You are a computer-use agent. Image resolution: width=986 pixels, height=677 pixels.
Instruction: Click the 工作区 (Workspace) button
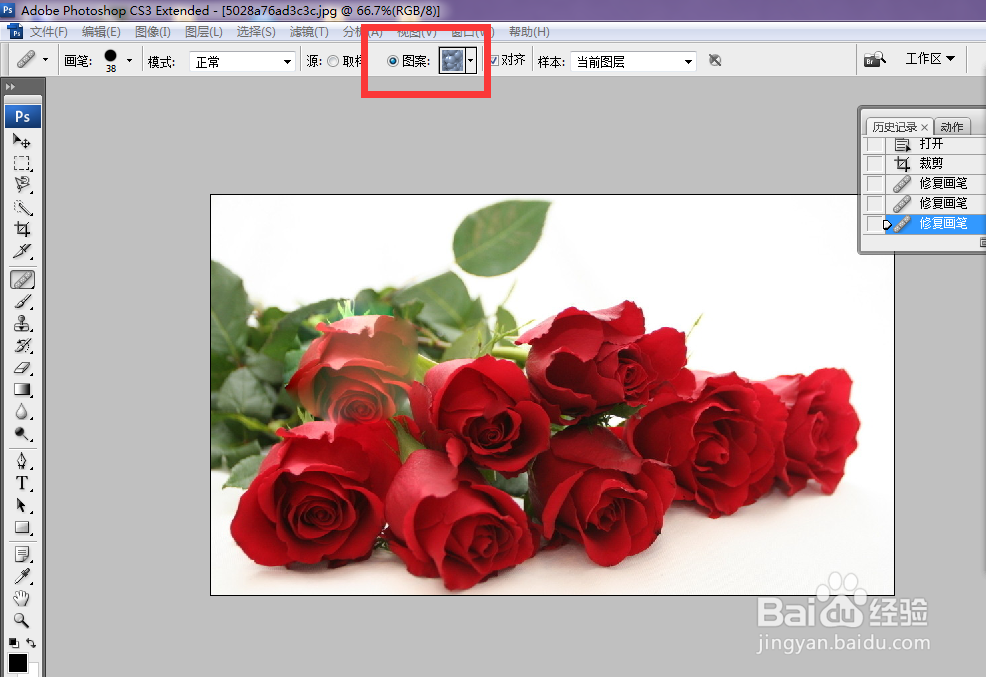coord(925,60)
